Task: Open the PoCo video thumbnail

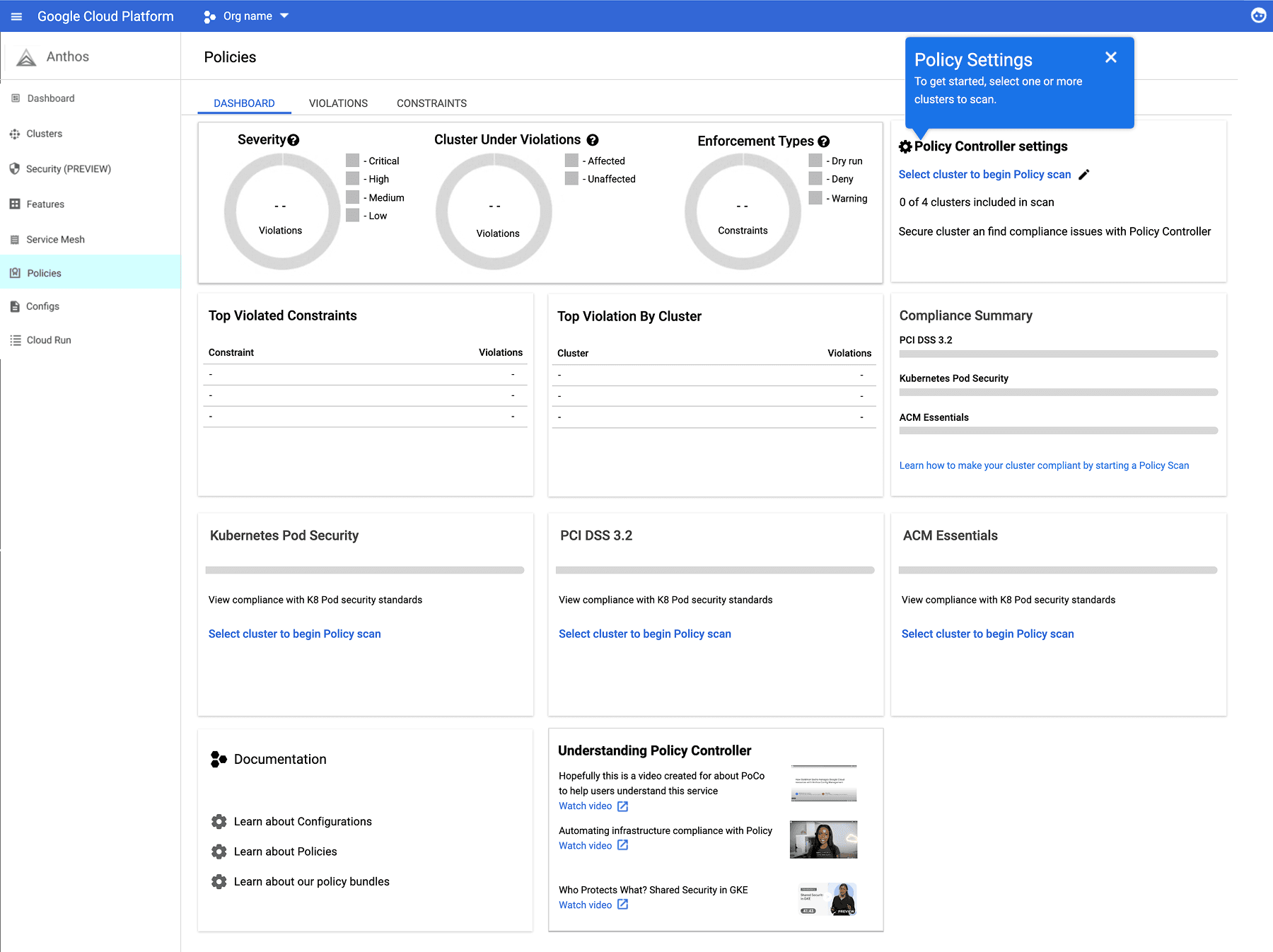Action: point(824,784)
